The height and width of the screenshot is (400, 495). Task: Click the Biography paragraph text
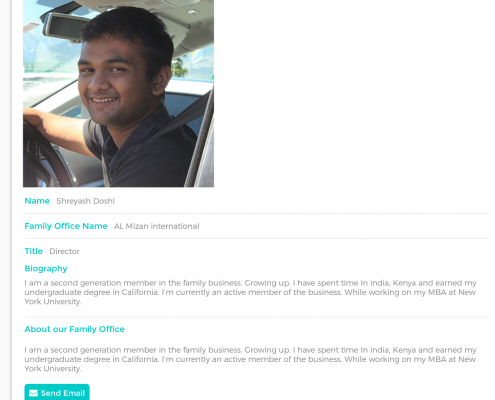click(250, 292)
